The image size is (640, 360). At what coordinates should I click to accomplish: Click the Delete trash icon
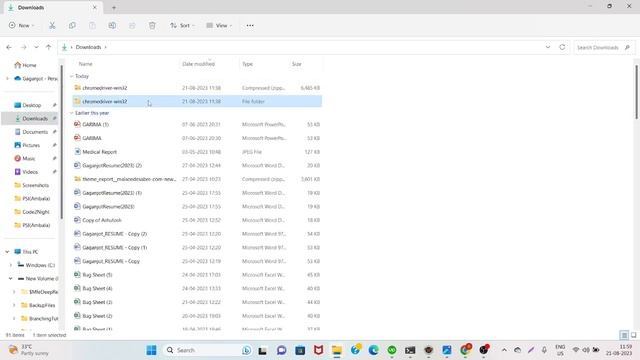(x=152, y=25)
